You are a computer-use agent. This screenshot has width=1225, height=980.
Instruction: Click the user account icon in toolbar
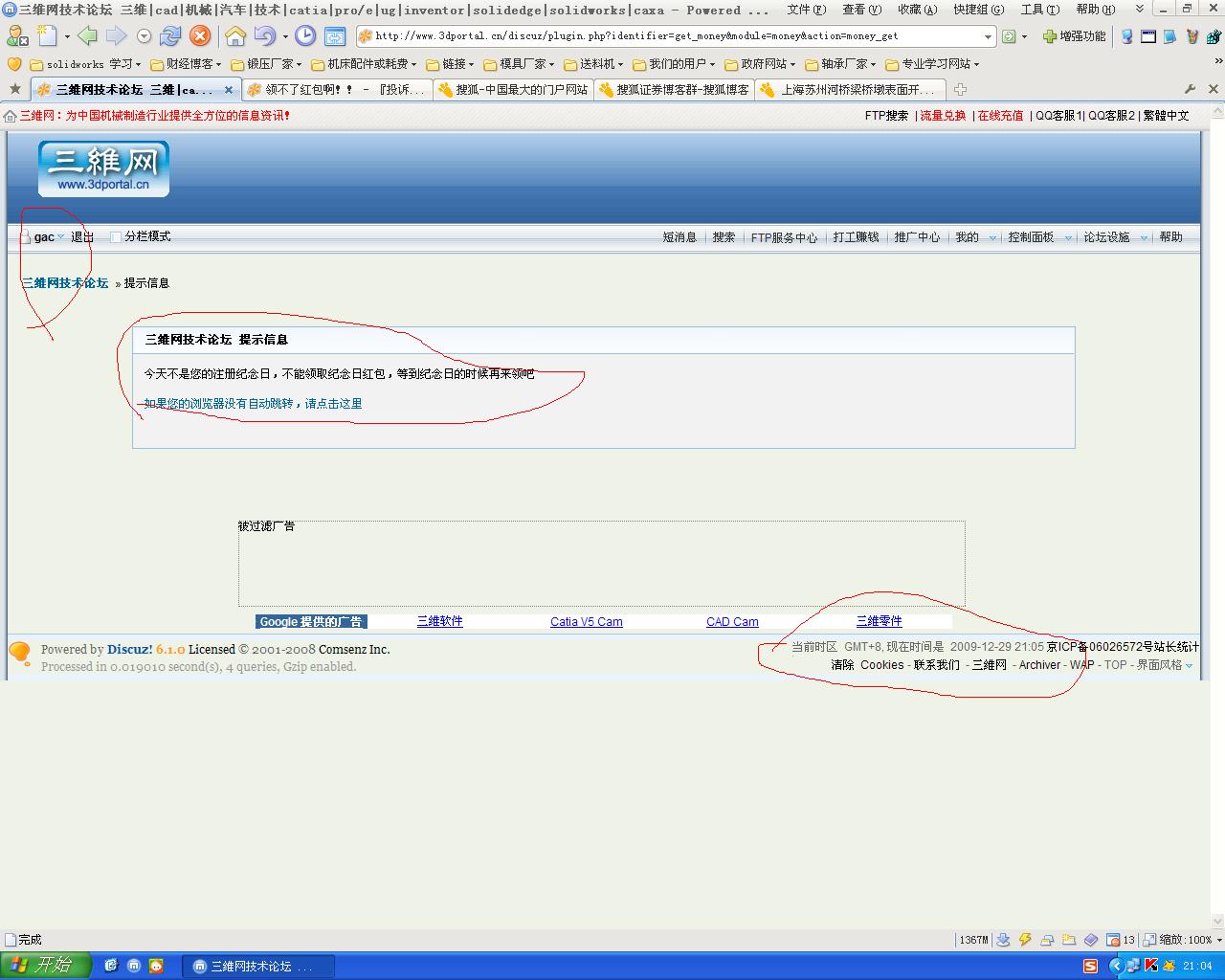point(16,36)
